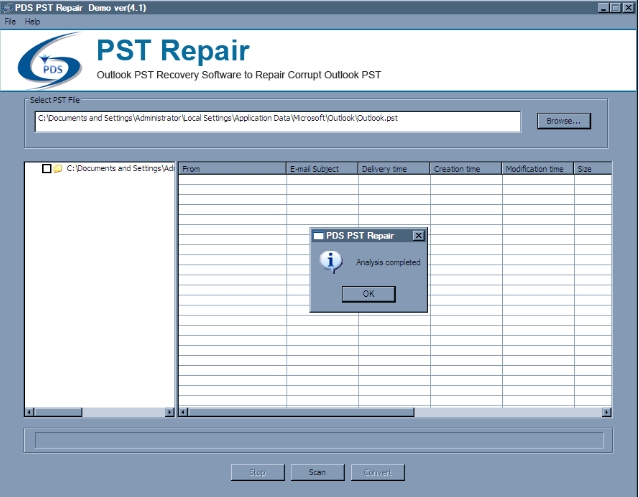Click the Creation time column header
The height and width of the screenshot is (497, 639).
pos(466,169)
